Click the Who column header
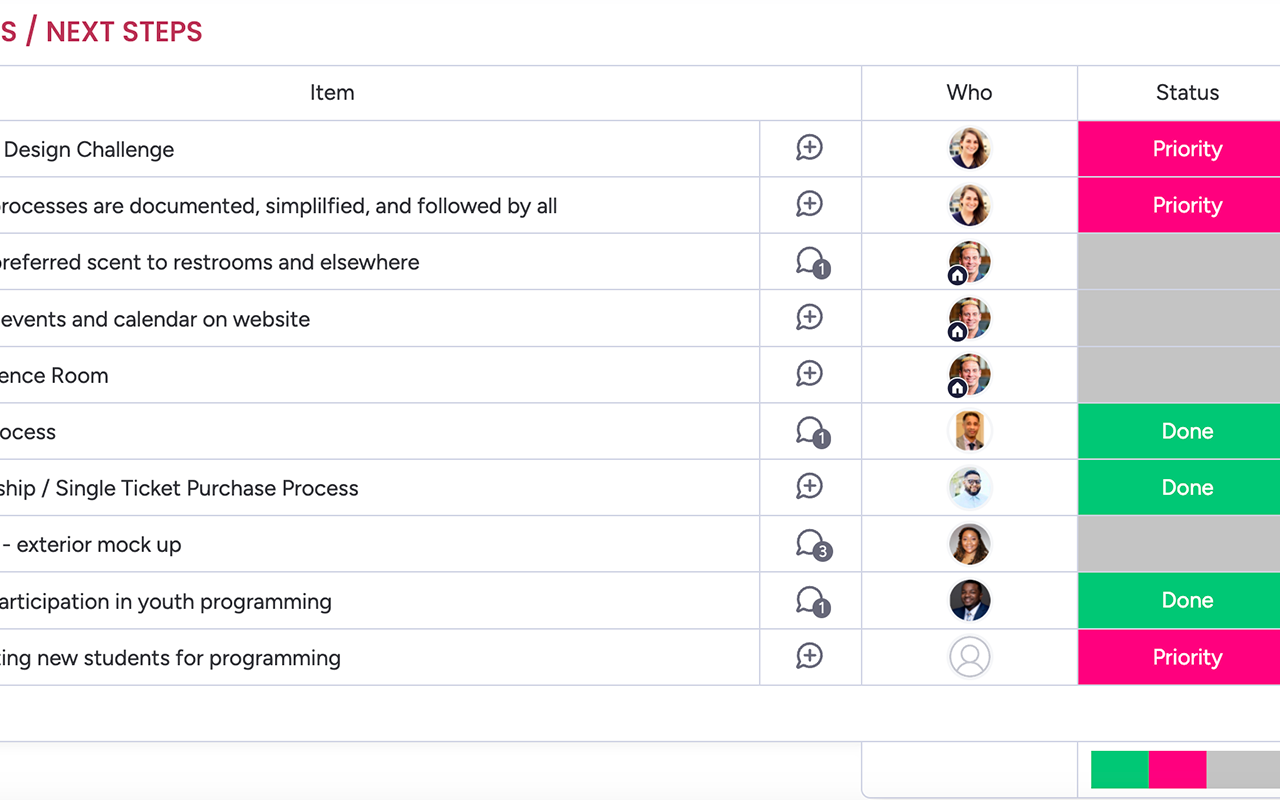 click(x=969, y=93)
